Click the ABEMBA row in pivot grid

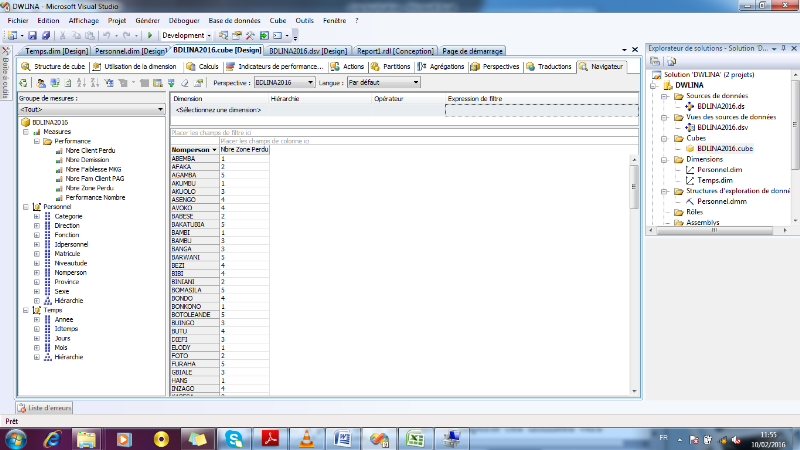220,159
